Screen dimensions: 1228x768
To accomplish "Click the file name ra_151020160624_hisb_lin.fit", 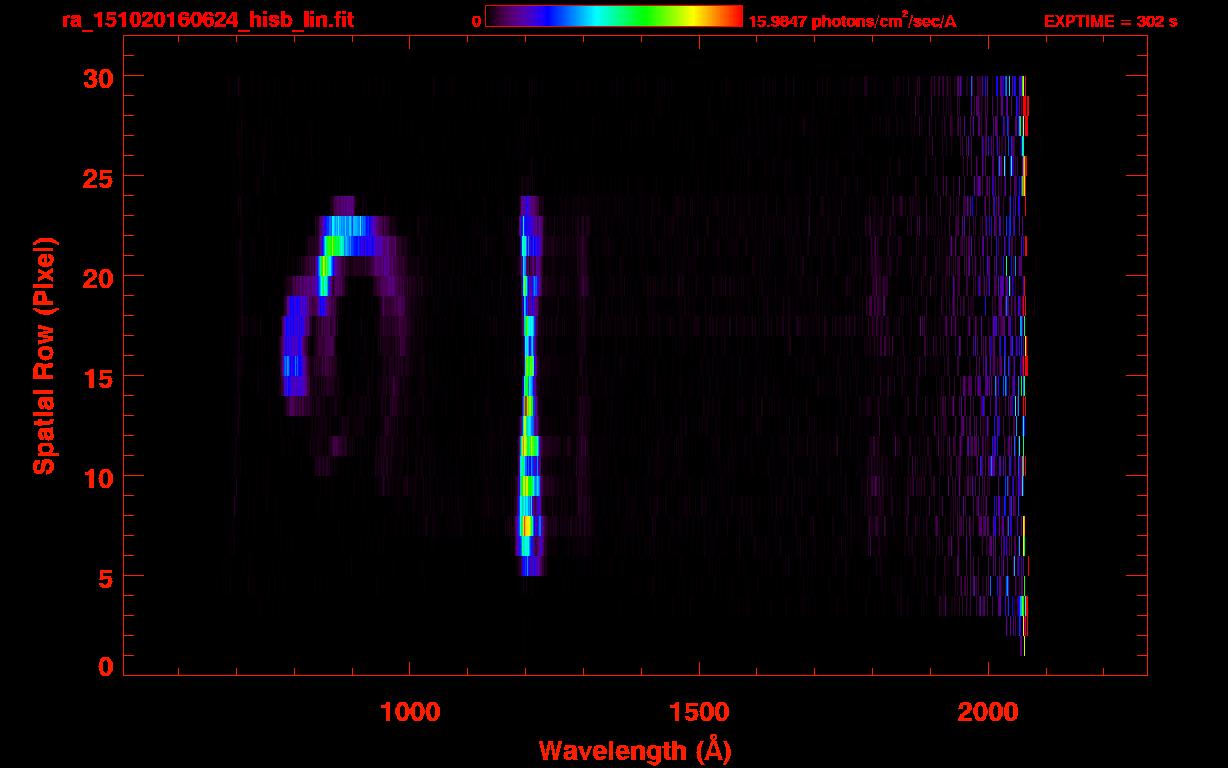I will pyautogui.click(x=206, y=20).
